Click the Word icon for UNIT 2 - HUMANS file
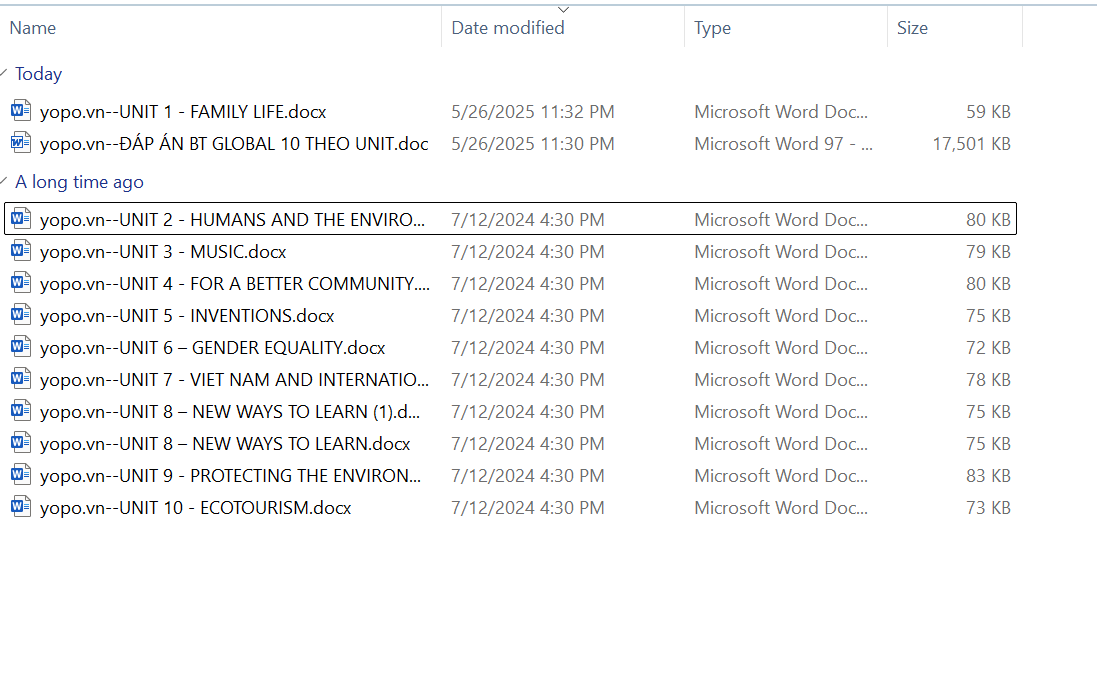 (x=21, y=219)
